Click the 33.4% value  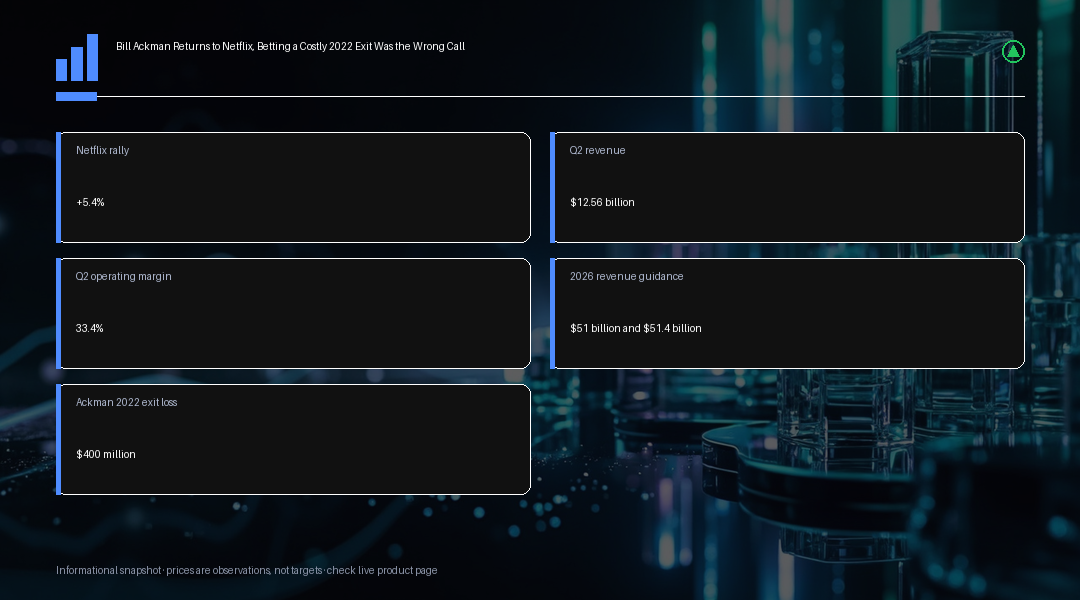click(90, 329)
